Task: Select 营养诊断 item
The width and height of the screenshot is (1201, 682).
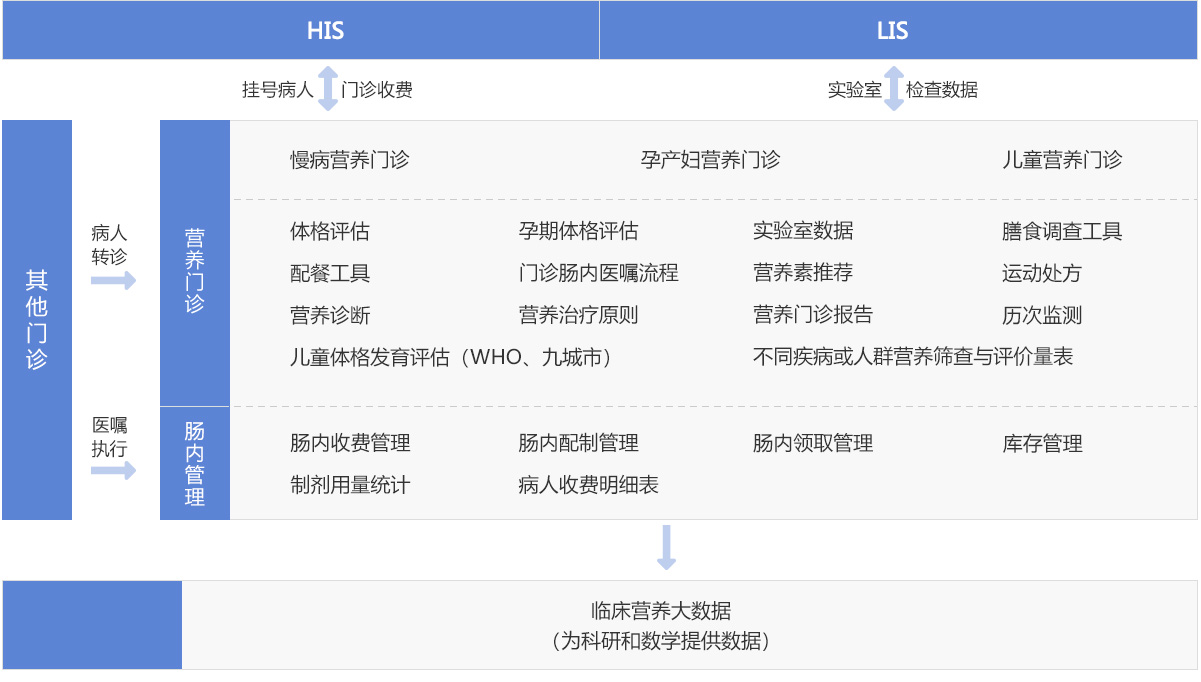Action: pos(330,315)
